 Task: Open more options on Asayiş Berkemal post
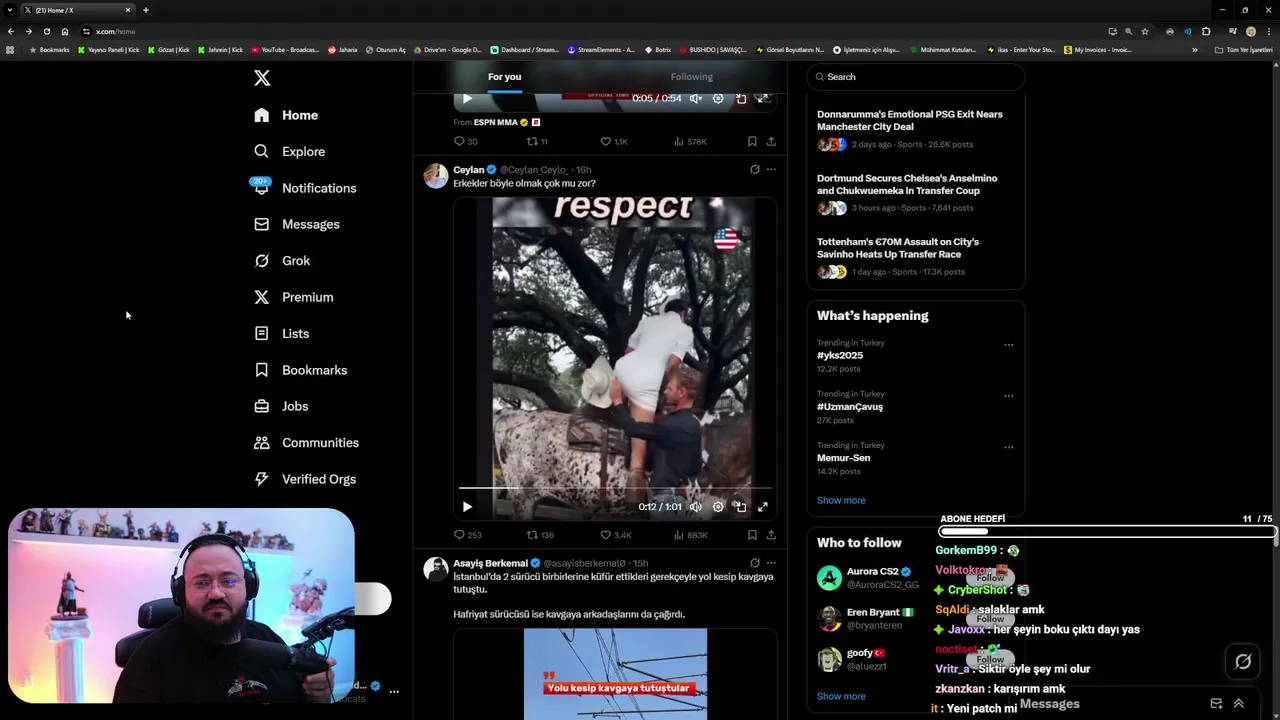pyautogui.click(x=771, y=563)
